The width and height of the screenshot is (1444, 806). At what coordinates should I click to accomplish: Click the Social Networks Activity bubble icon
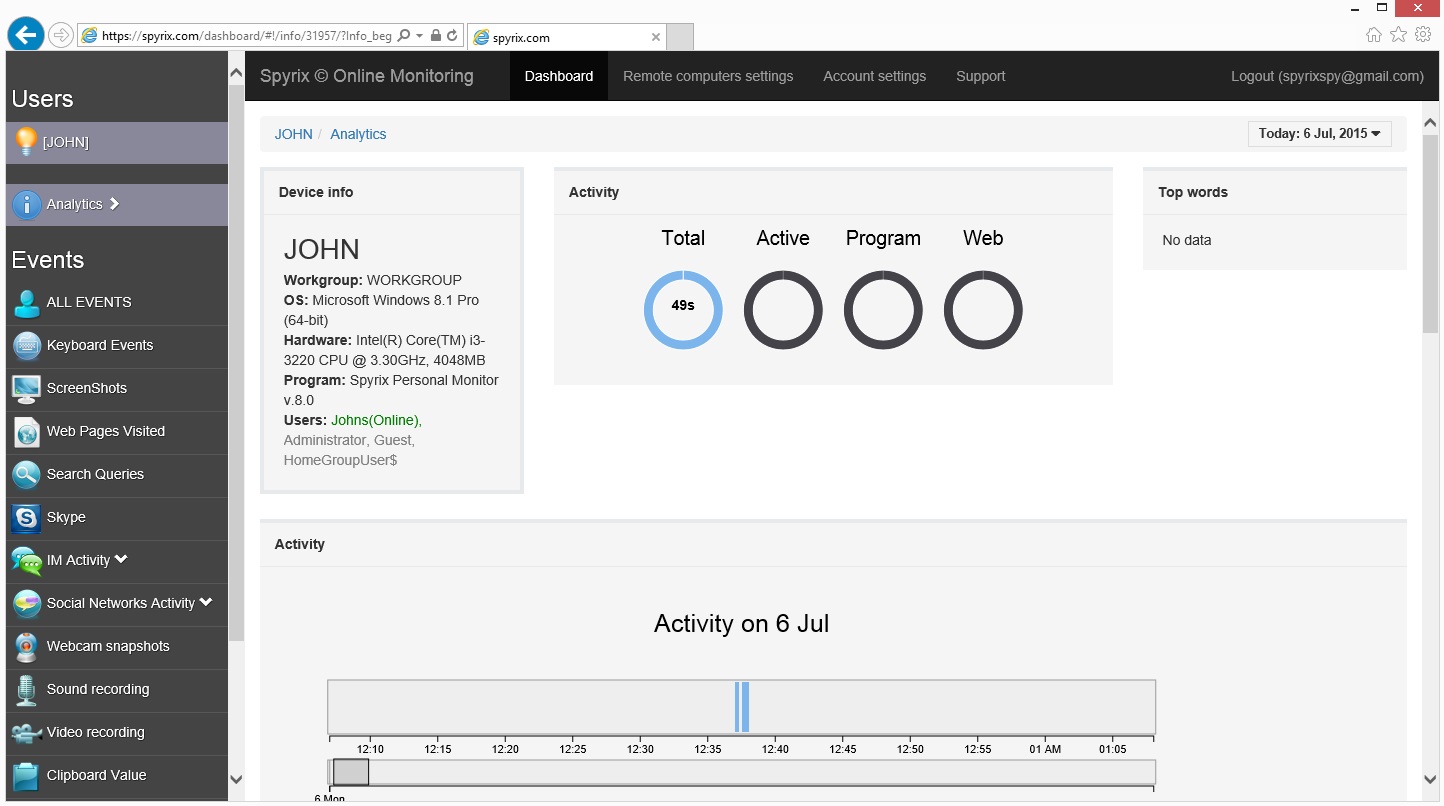(27, 603)
